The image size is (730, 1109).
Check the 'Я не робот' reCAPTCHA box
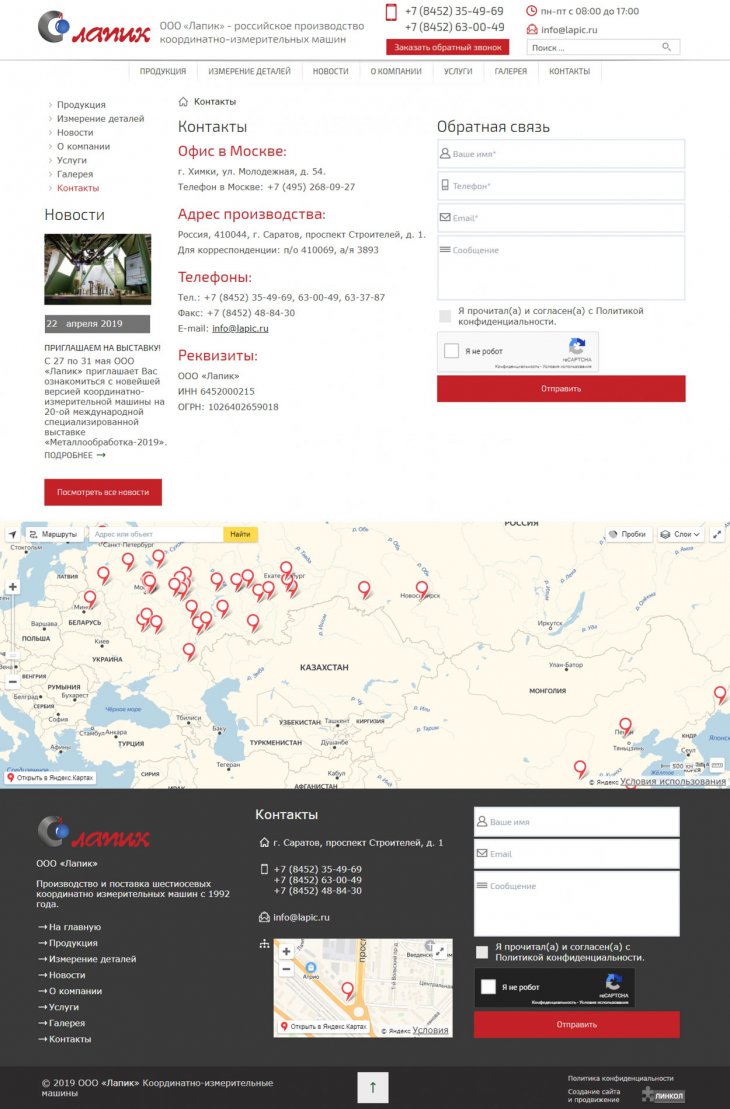(452, 351)
